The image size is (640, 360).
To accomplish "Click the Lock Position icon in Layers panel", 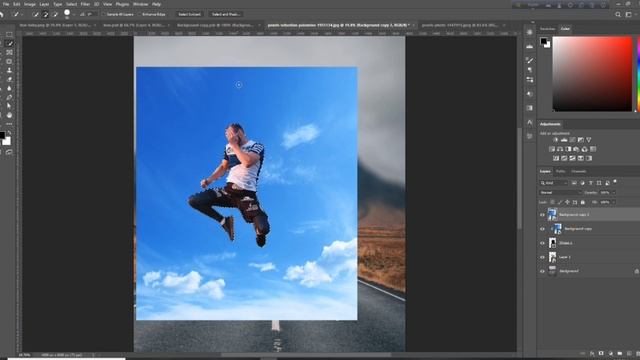I will pos(567,202).
